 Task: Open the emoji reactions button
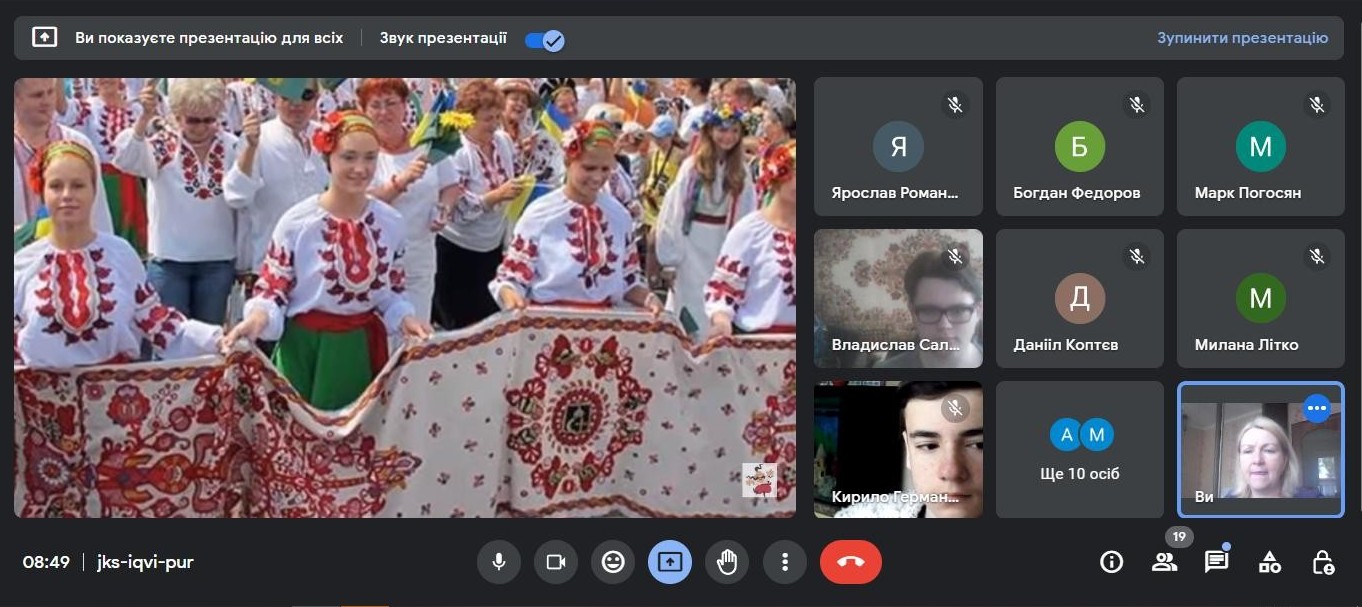pyautogui.click(x=613, y=562)
